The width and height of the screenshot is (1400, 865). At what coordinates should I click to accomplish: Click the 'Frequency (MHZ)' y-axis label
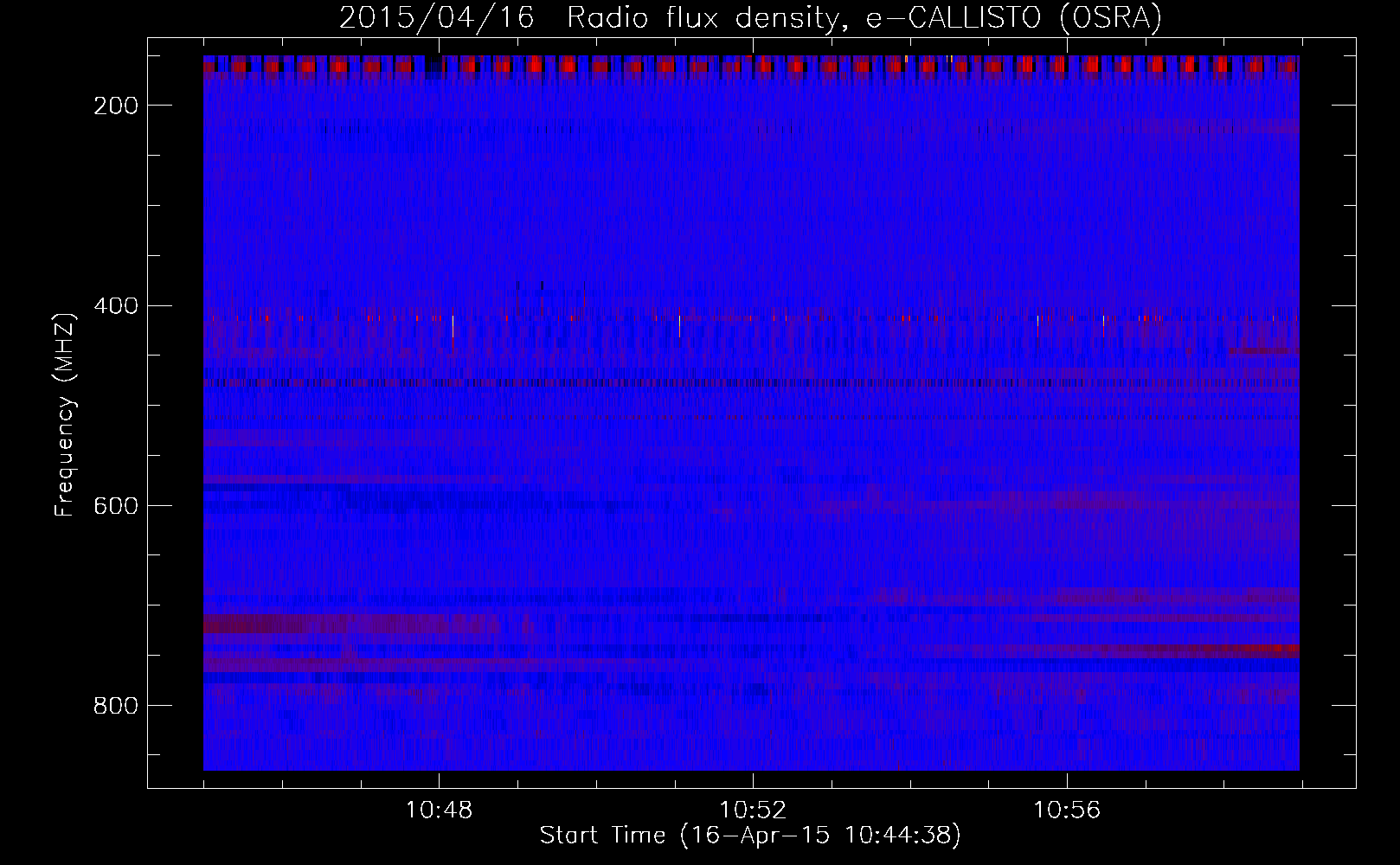click(65, 414)
